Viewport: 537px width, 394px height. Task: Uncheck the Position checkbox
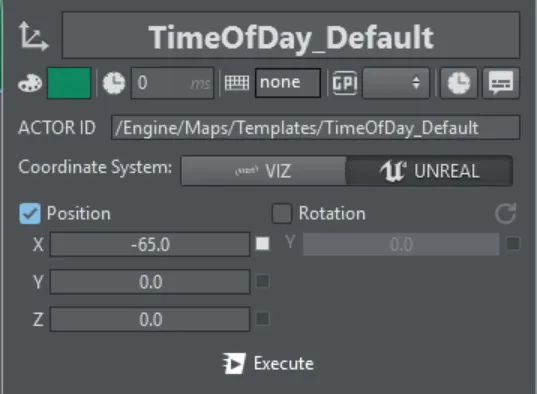pos(30,213)
